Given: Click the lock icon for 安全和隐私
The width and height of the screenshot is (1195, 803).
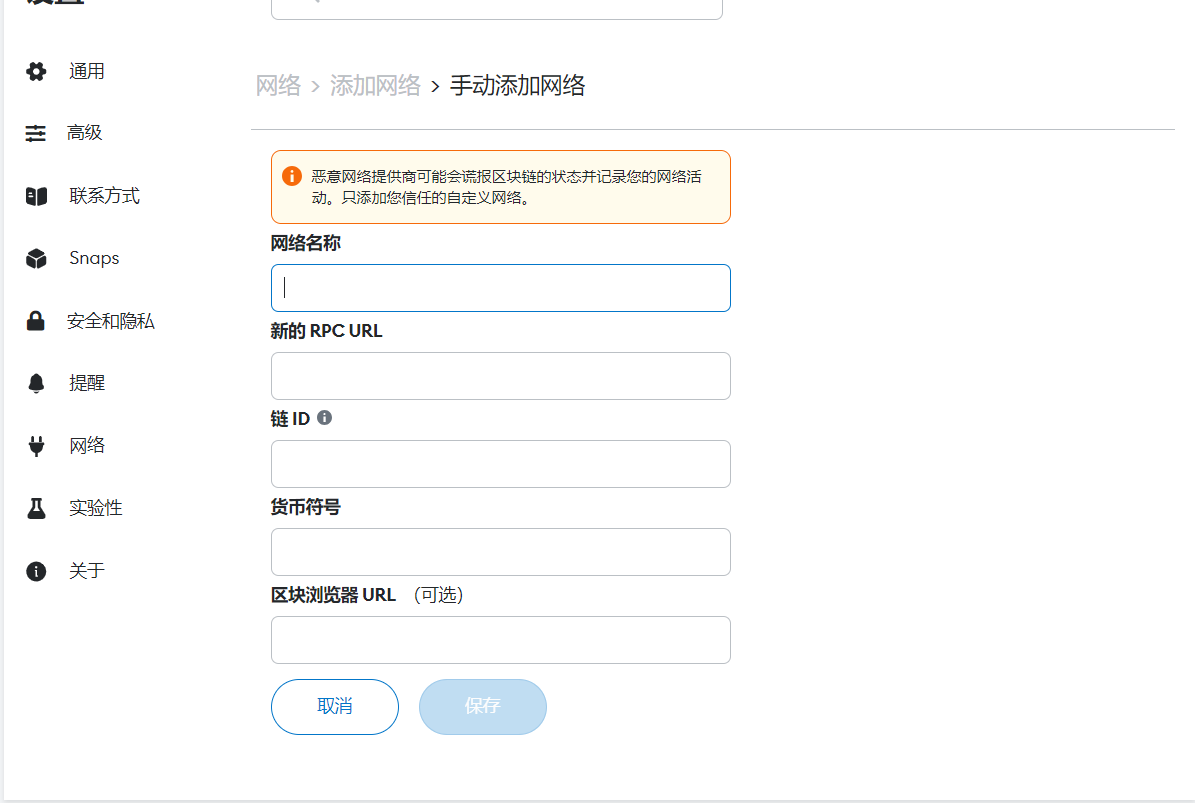Looking at the screenshot, I should pyautogui.click(x=36, y=321).
